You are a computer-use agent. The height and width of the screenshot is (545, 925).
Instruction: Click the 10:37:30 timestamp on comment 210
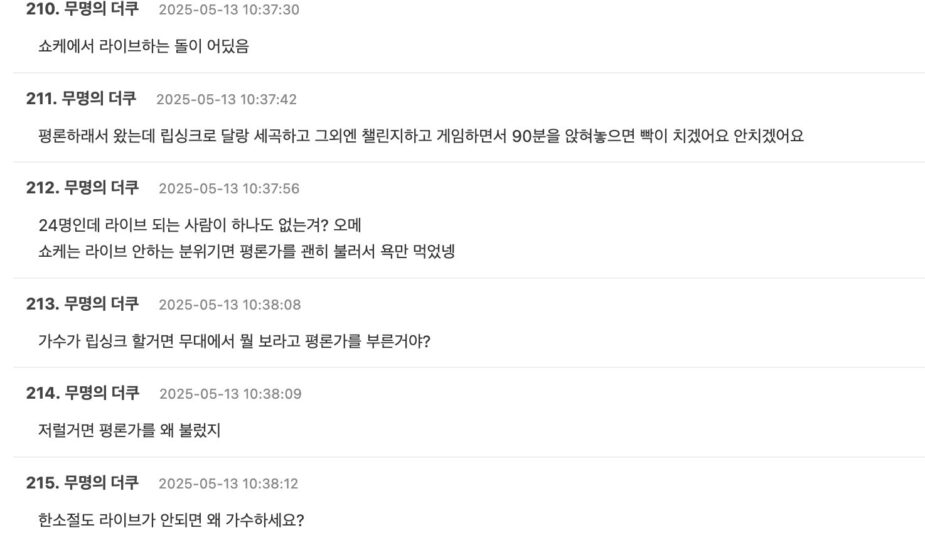pyautogui.click(x=228, y=10)
